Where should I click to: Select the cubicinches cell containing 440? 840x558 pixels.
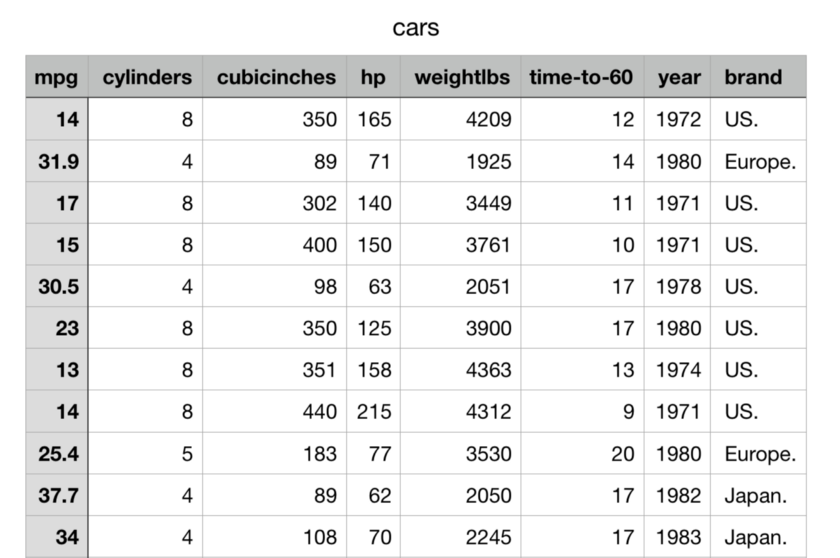[x=274, y=411]
